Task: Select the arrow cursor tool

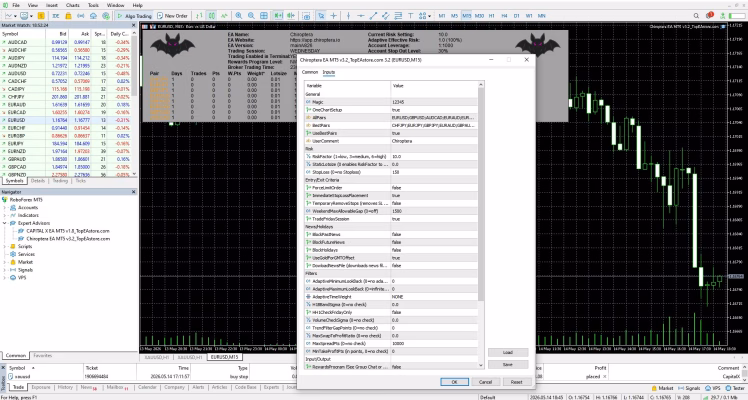Action: point(321,16)
